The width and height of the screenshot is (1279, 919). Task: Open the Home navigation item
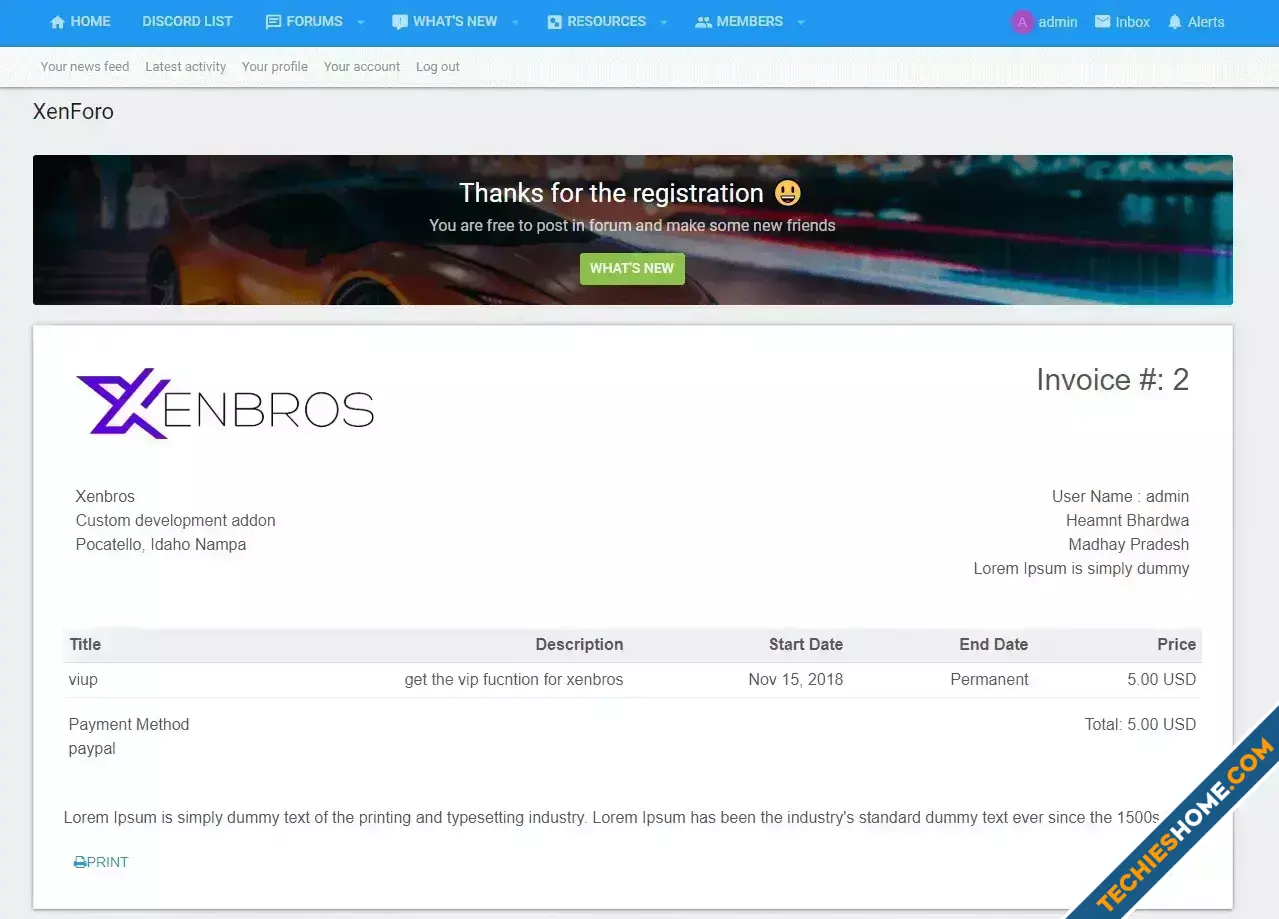(x=80, y=21)
